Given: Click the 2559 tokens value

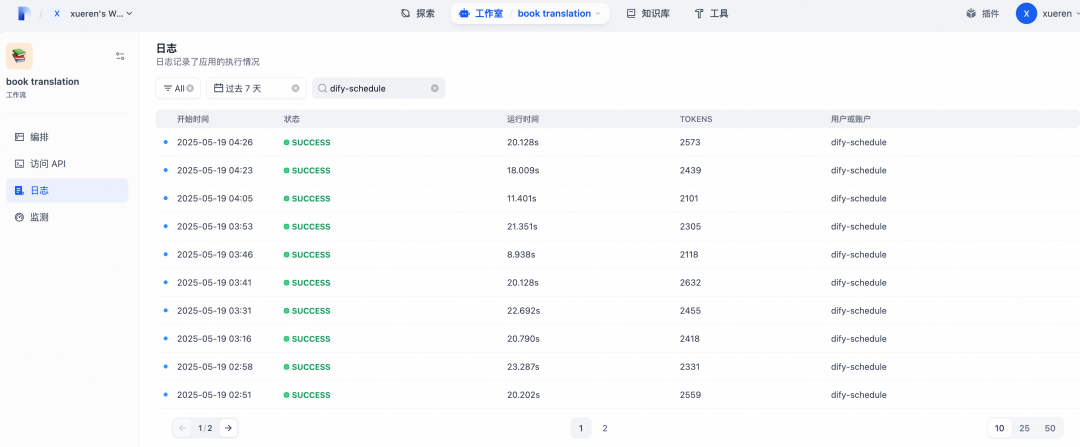Looking at the screenshot, I should (x=689, y=395).
